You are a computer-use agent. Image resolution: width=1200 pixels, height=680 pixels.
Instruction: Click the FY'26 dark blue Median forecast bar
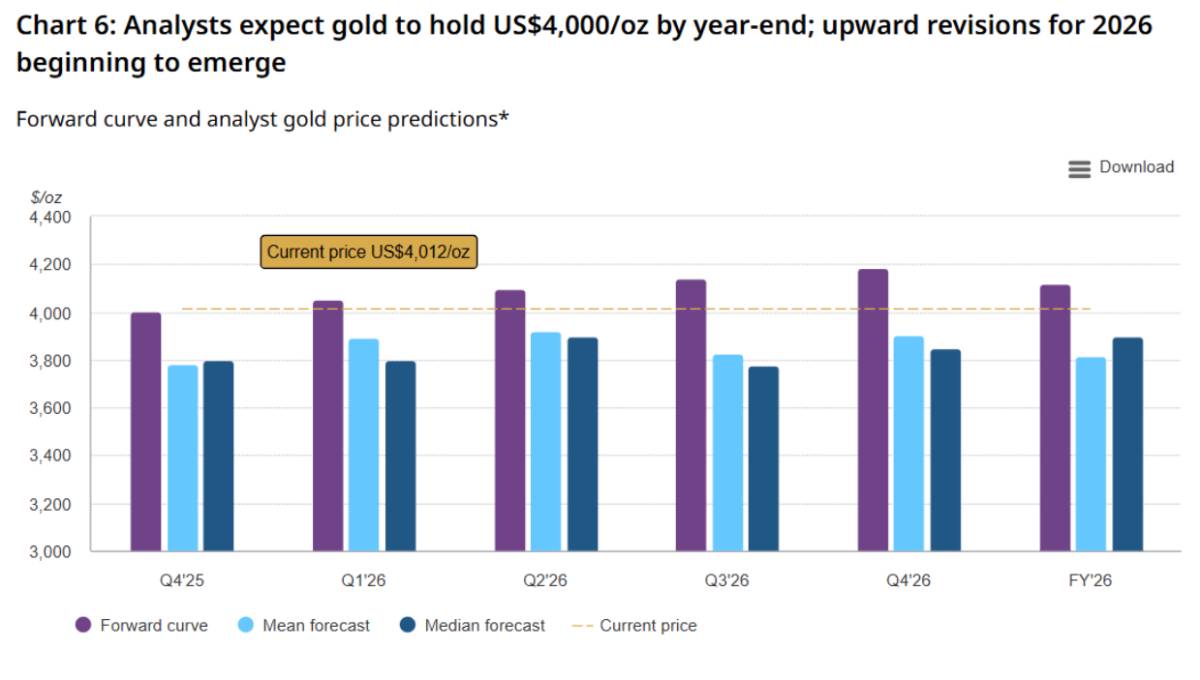pos(1127,444)
